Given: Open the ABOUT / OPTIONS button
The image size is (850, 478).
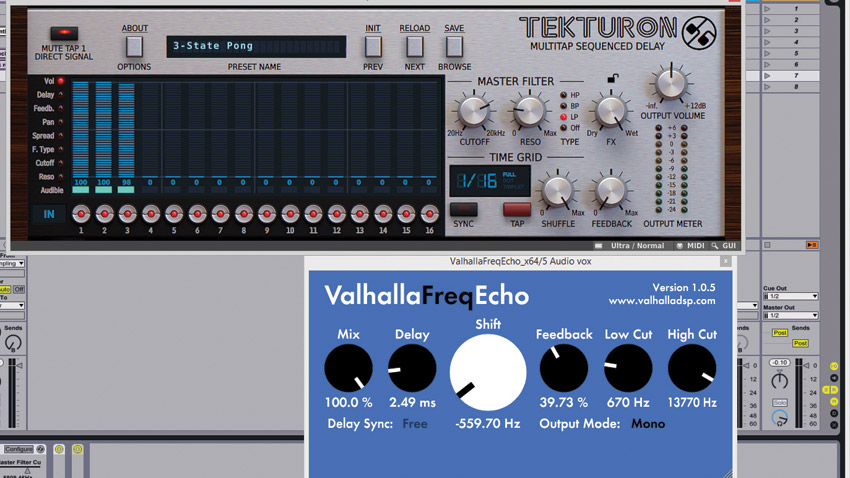Looking at the screenshot, I should coord(134,47).
